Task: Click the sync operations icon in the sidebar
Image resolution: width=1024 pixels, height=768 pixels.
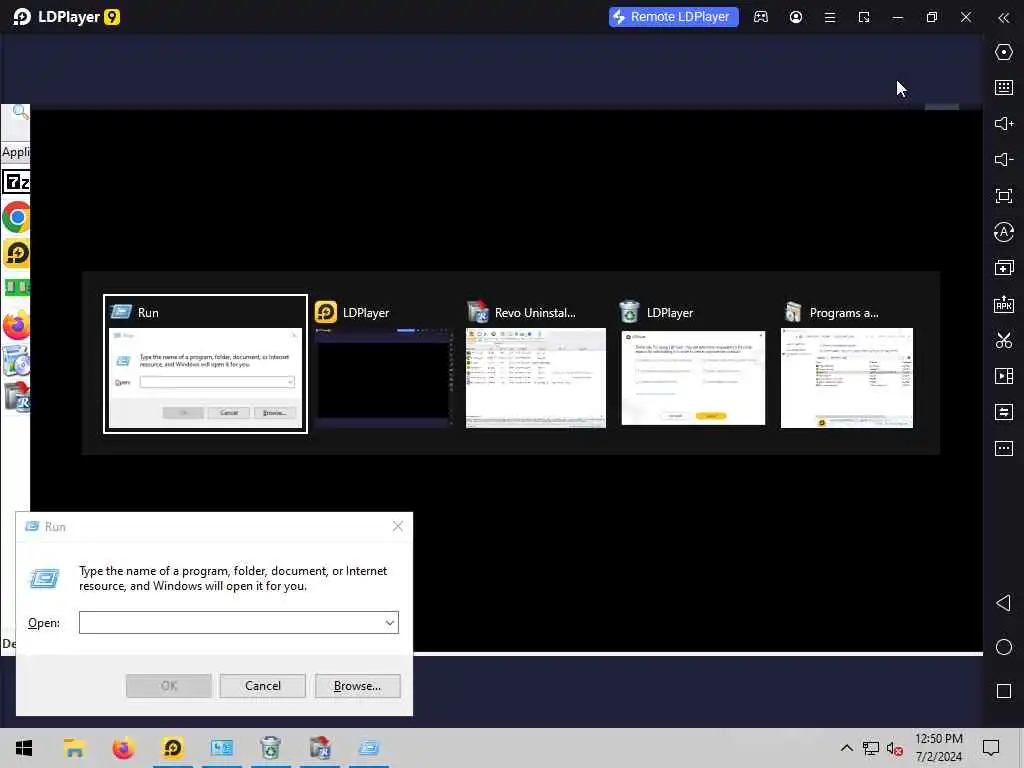Action: [x=1004, y=412]
